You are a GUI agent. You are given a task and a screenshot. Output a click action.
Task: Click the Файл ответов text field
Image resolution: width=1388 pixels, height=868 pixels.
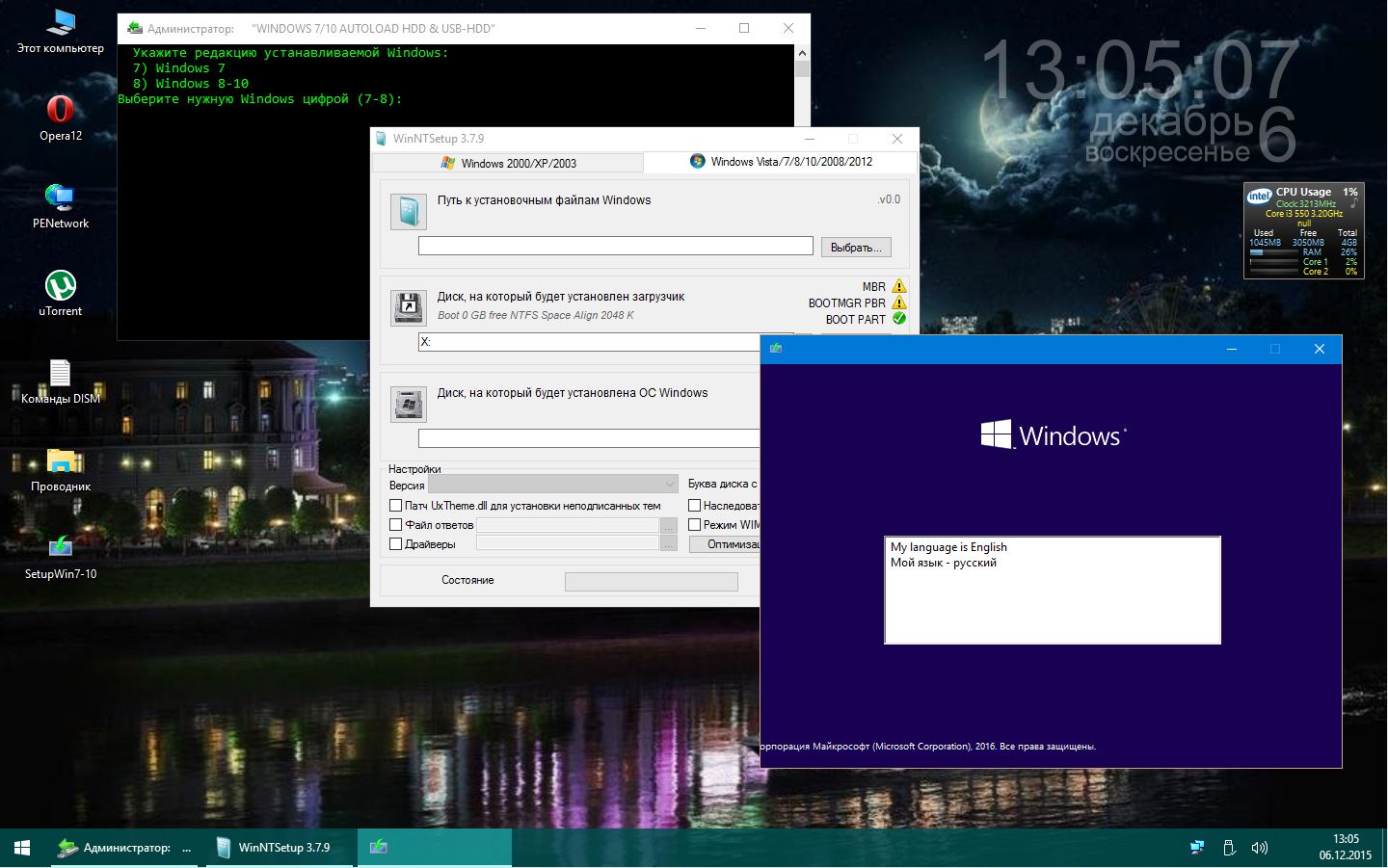click(568, 525)
